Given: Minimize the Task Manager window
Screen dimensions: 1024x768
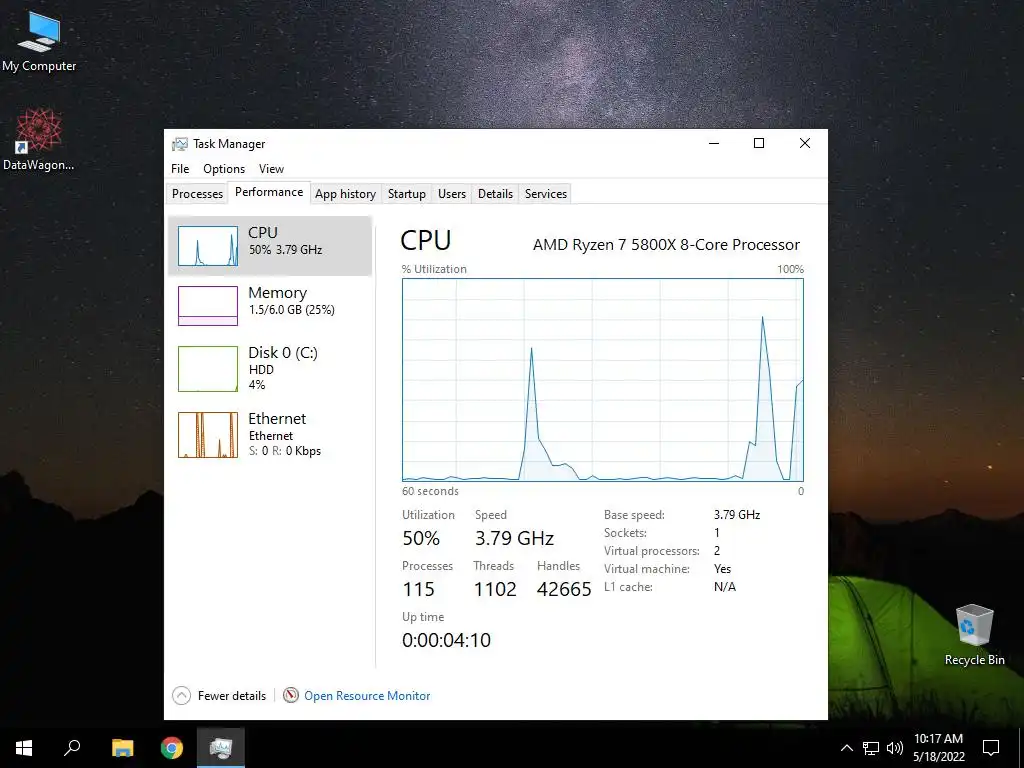Looking at the screenshot, I should (x=714, y=143).
